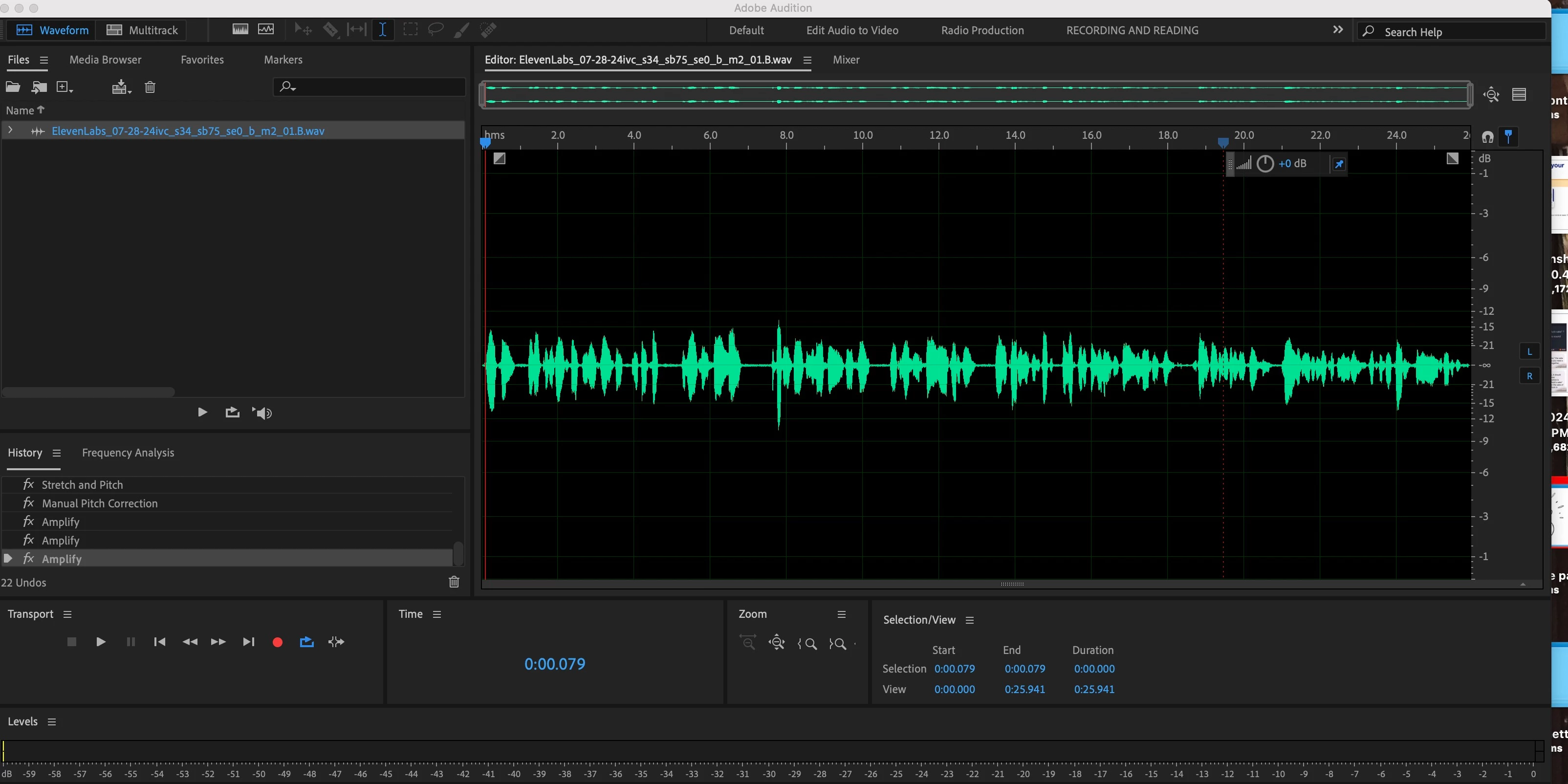The image size is (1568, 784).
Task: Click Zoom Out Full icon
Action: tap(777, 643)
